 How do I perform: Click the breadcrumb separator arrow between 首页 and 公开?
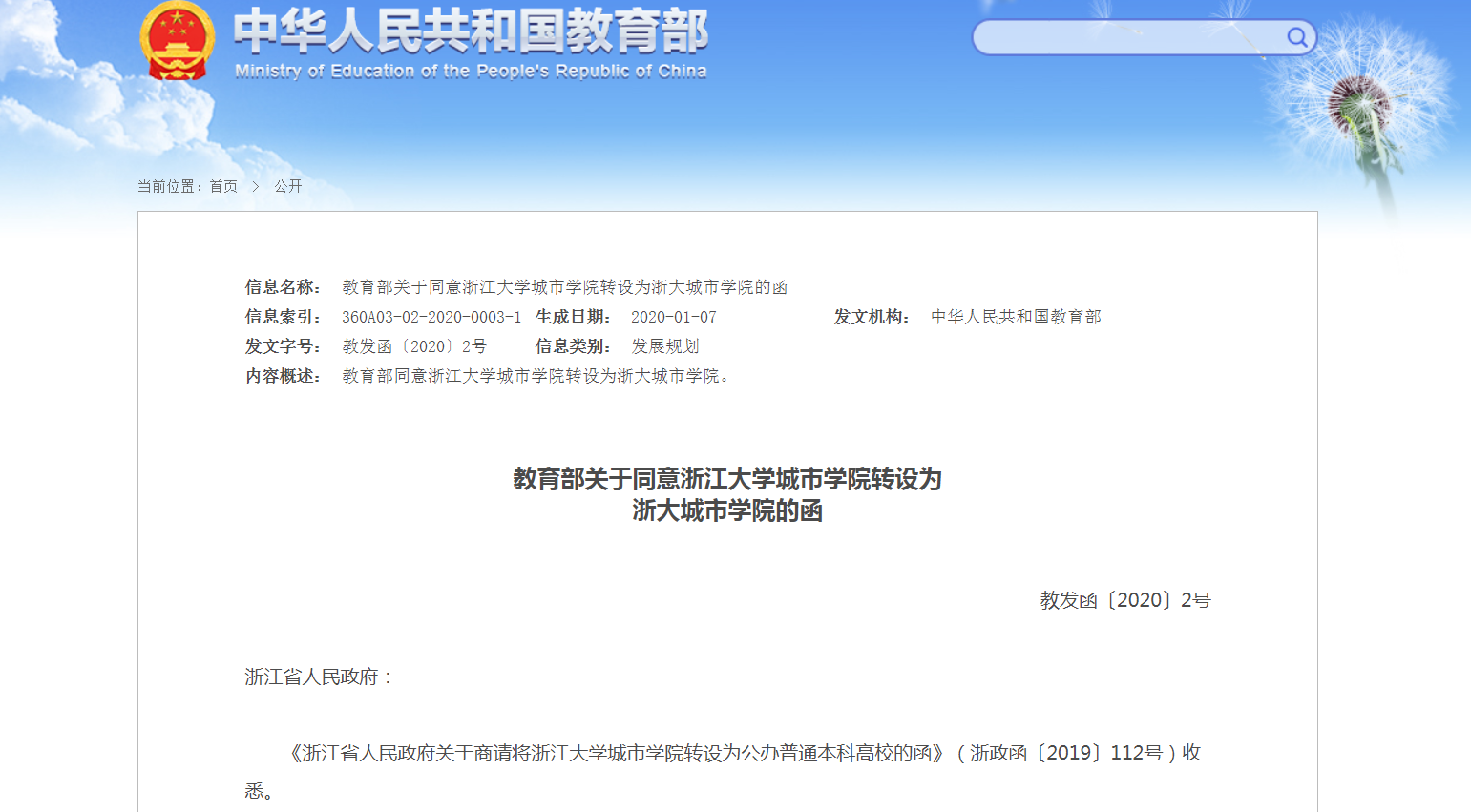(256, 186)
